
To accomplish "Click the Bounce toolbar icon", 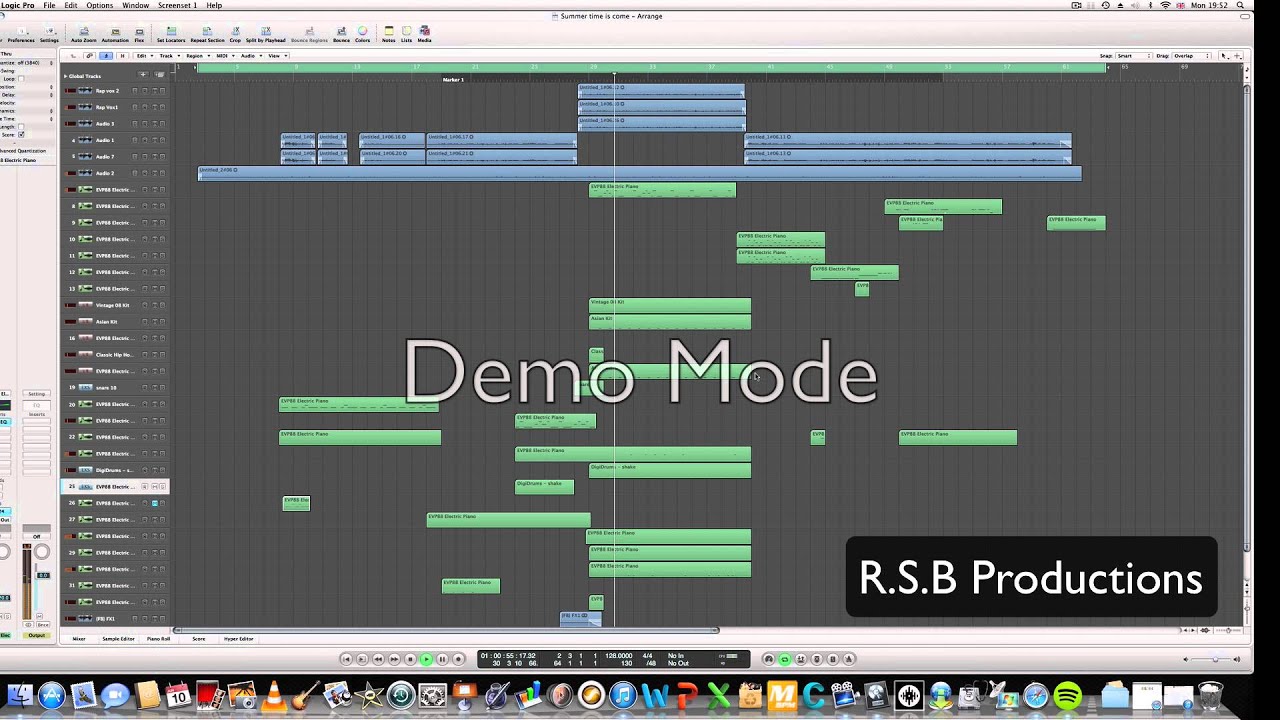I will (341, 34).
